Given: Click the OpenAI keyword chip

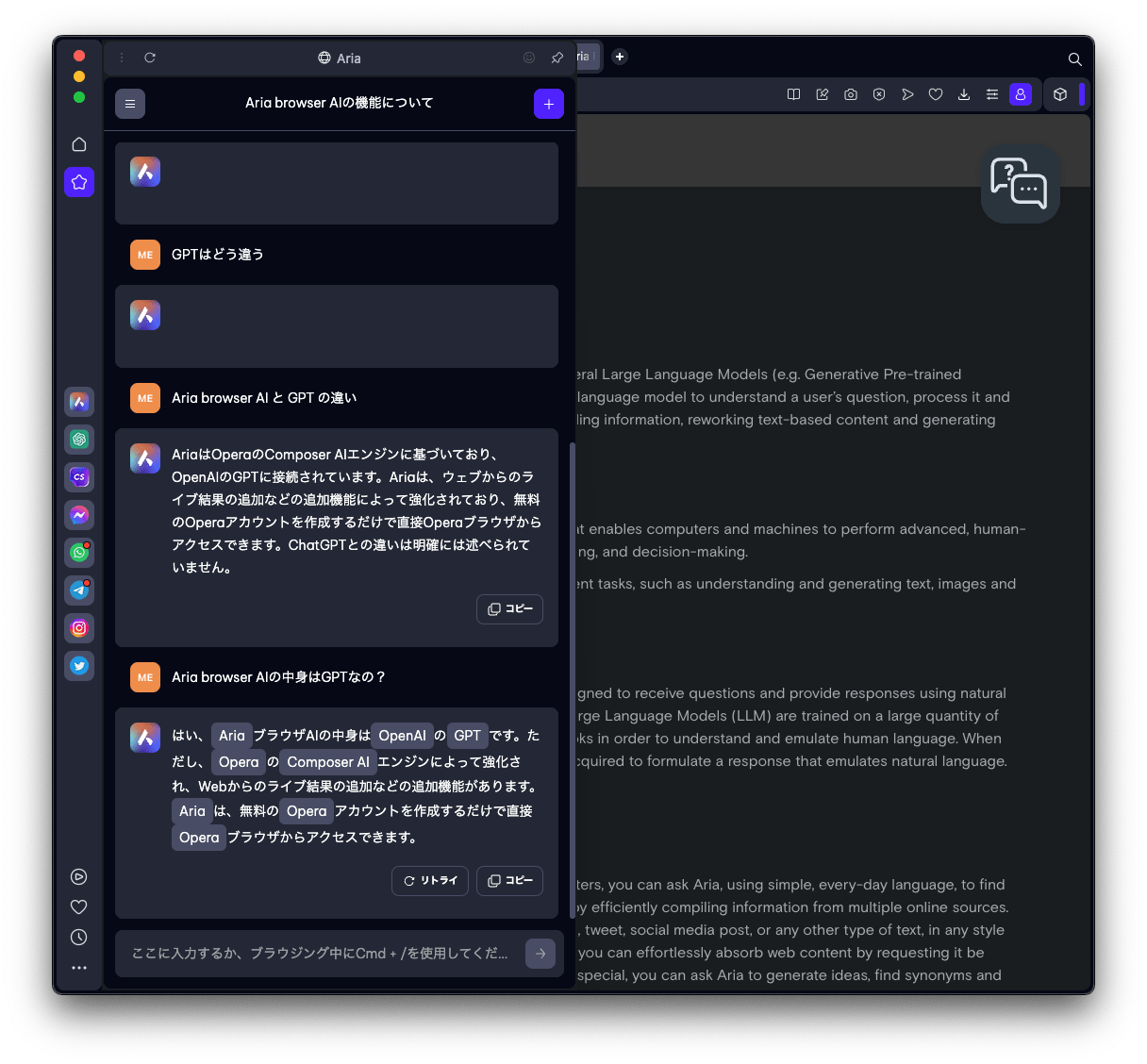Looking at the screenshot, I should 403,736.
